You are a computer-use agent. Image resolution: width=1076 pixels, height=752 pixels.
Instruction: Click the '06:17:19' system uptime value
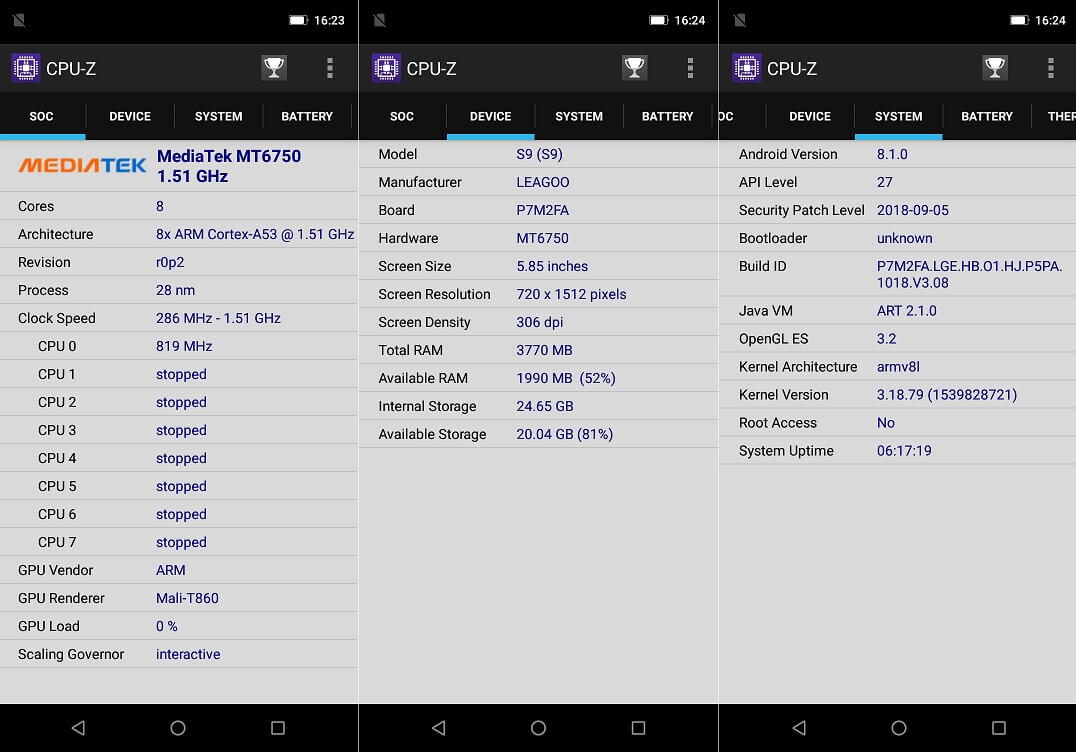pyautogui.click(x=904, y=451)
